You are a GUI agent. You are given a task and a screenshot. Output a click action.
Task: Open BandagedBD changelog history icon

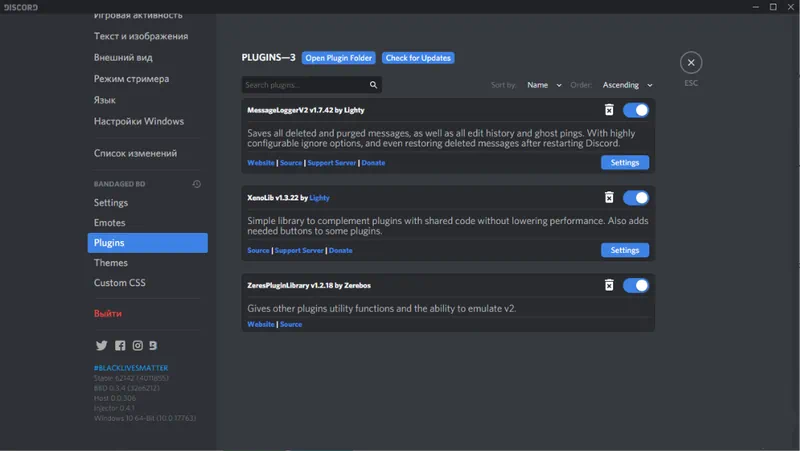pyautogui.click(x=197, y=184)
